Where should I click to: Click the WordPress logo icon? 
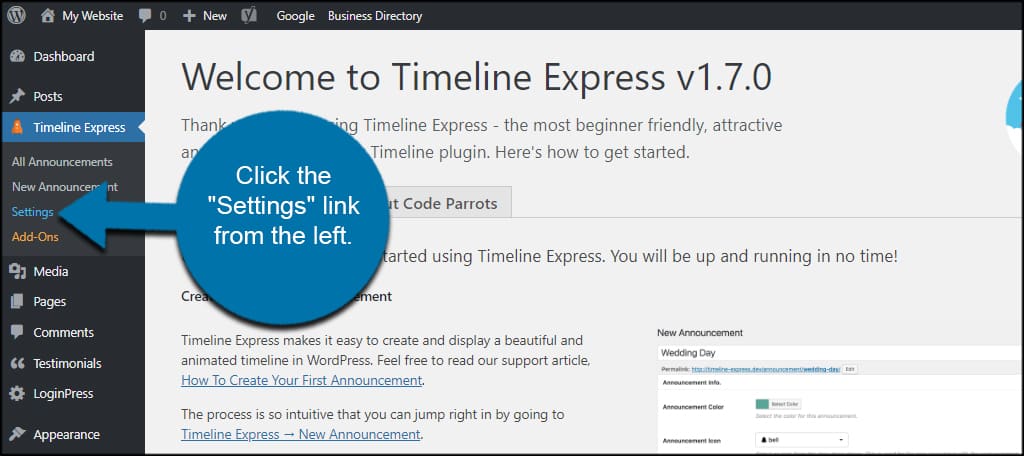click(16, 16)
